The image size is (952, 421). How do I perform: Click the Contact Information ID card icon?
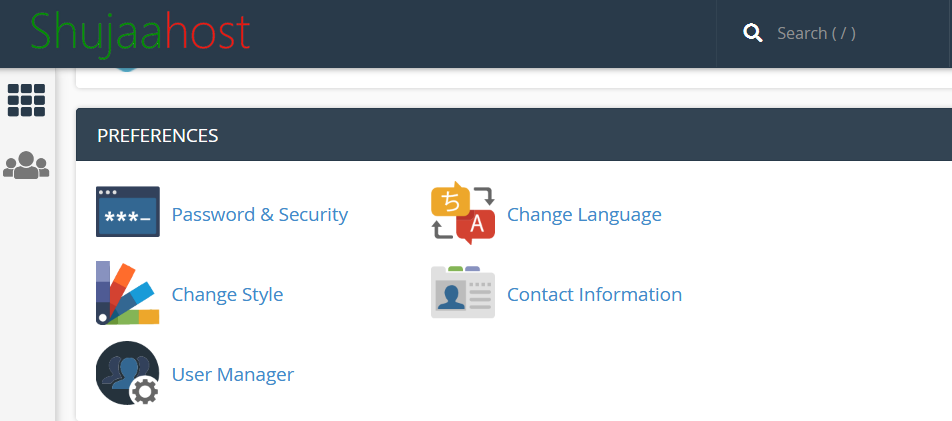tap(463, 292)
